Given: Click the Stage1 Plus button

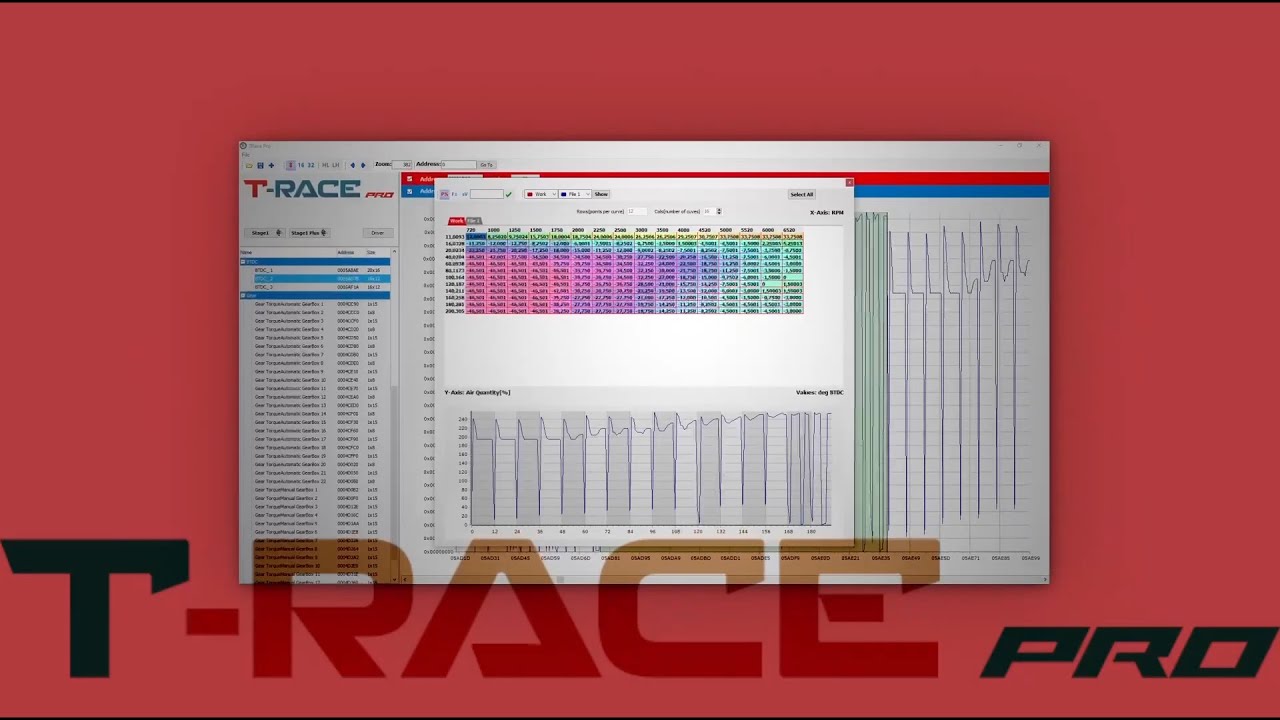Looking at the screenshot, I should [309, 233].
